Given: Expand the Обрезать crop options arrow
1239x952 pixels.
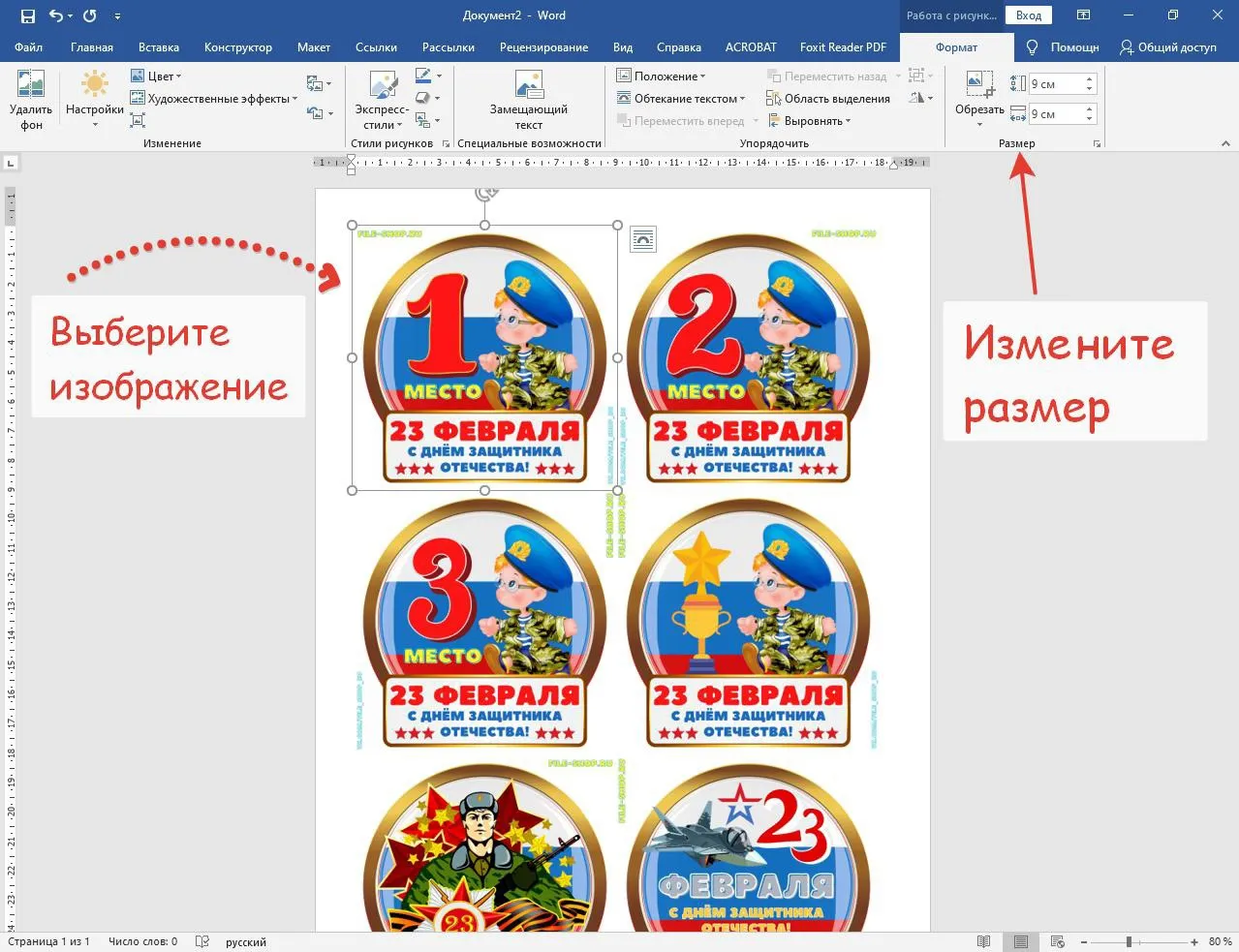Looking at the screenshot, I should [979, 123].
